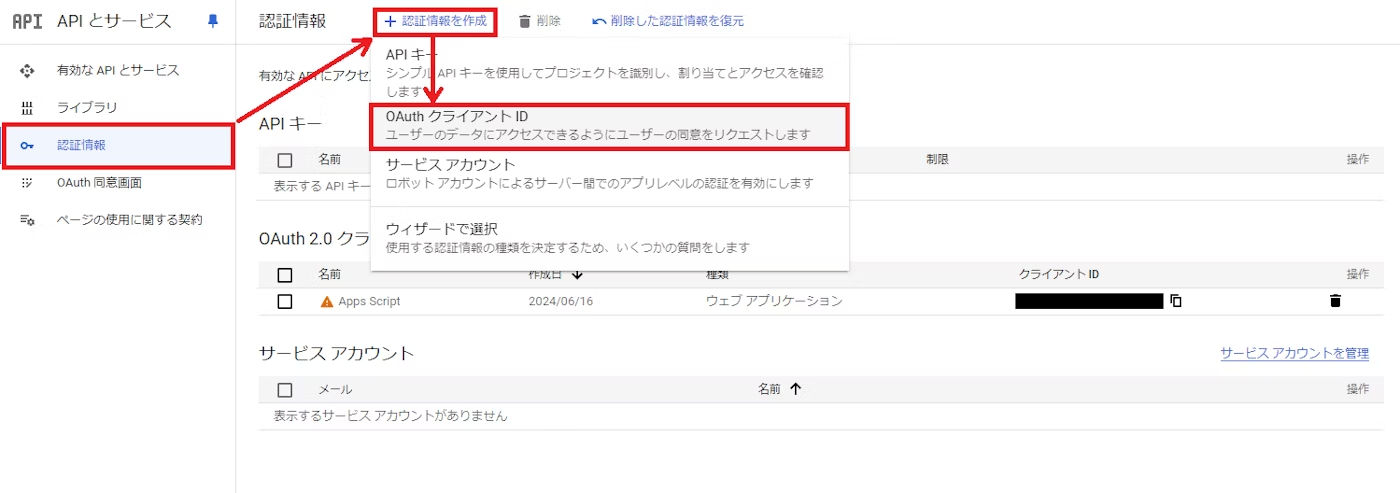
Task: Choose OAuth クライアント ID menu option
Action: point(610,126)
